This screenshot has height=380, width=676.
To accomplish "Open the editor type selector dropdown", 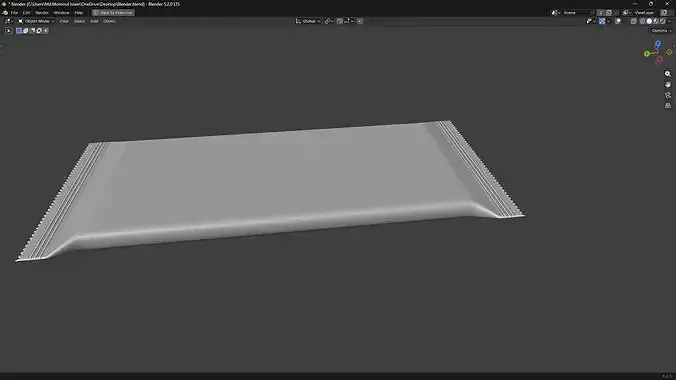I will (x=9, y=21).
